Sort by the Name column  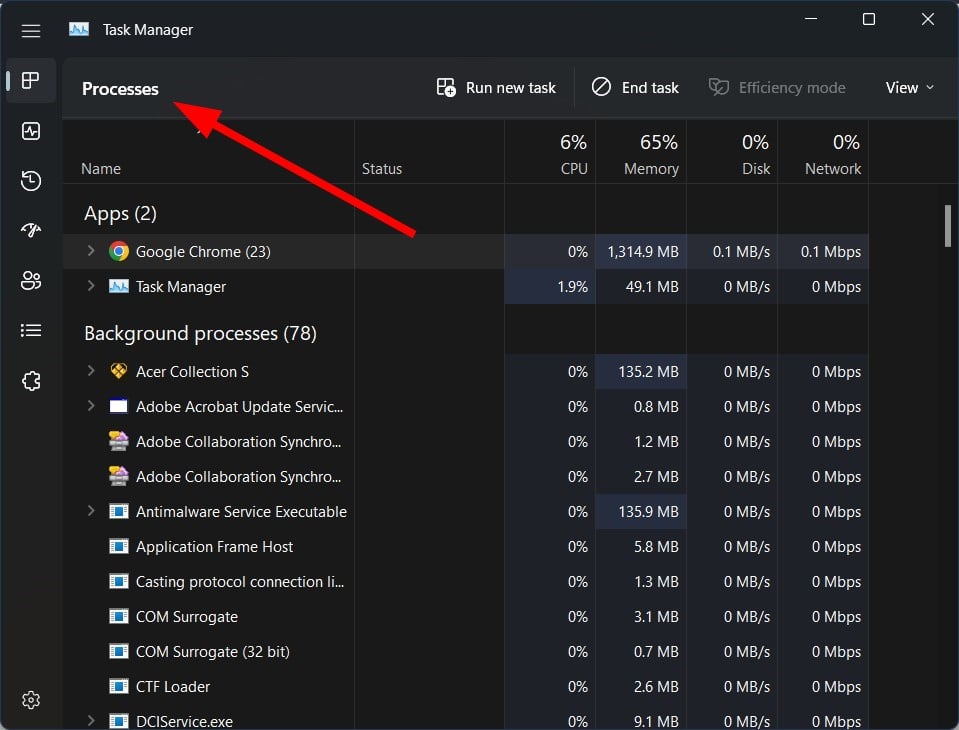tap(209, 152)
